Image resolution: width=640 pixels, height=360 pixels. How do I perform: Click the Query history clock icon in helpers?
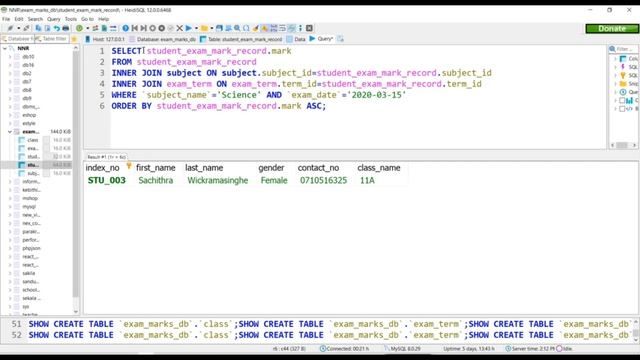pyautogui.click(x=623, y=92)
